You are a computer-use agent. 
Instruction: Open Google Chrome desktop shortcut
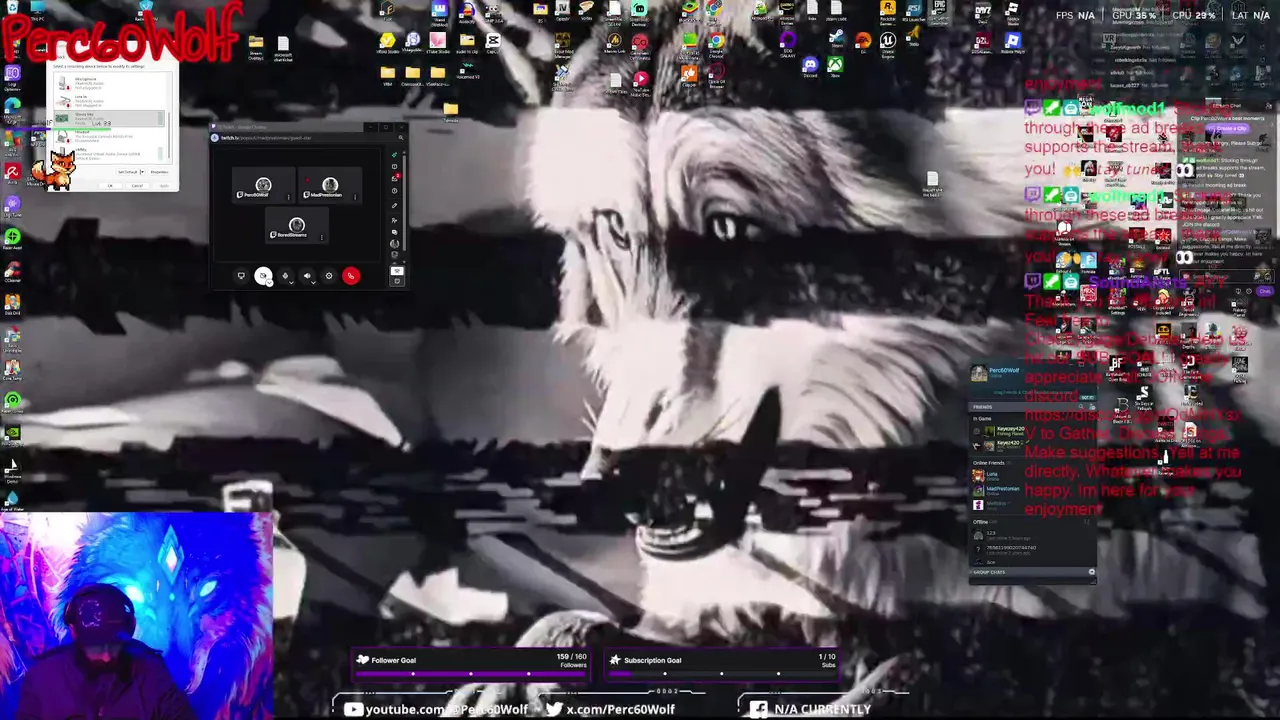click(x=716, y=43)
